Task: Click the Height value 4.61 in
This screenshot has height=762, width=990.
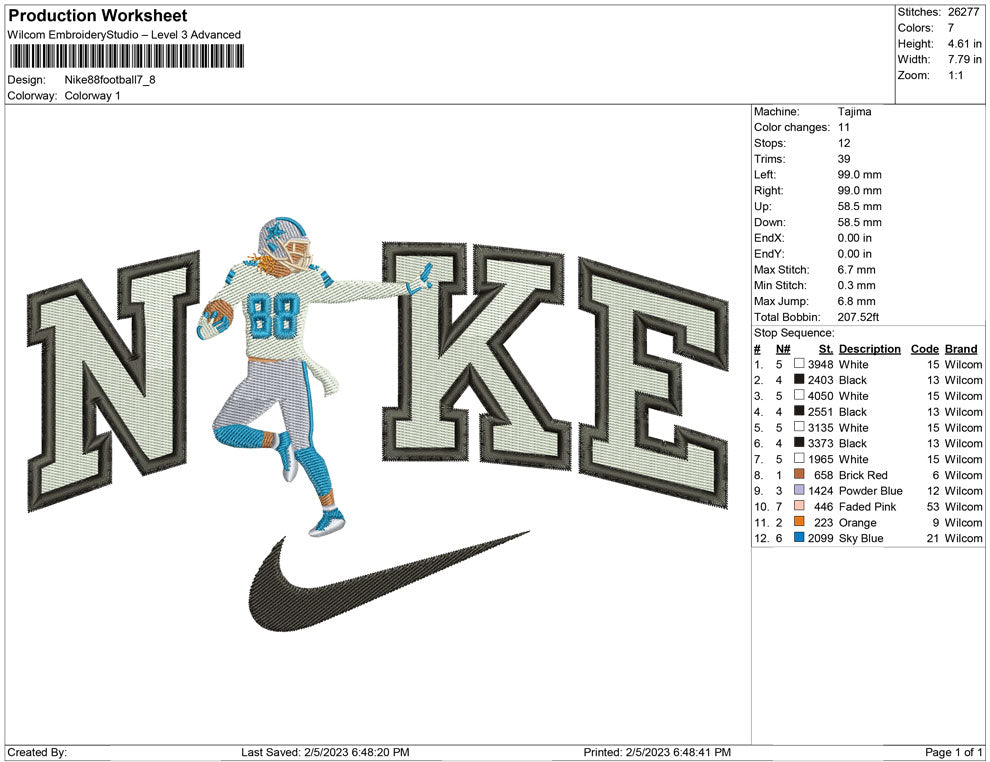Action: point(964,44)
